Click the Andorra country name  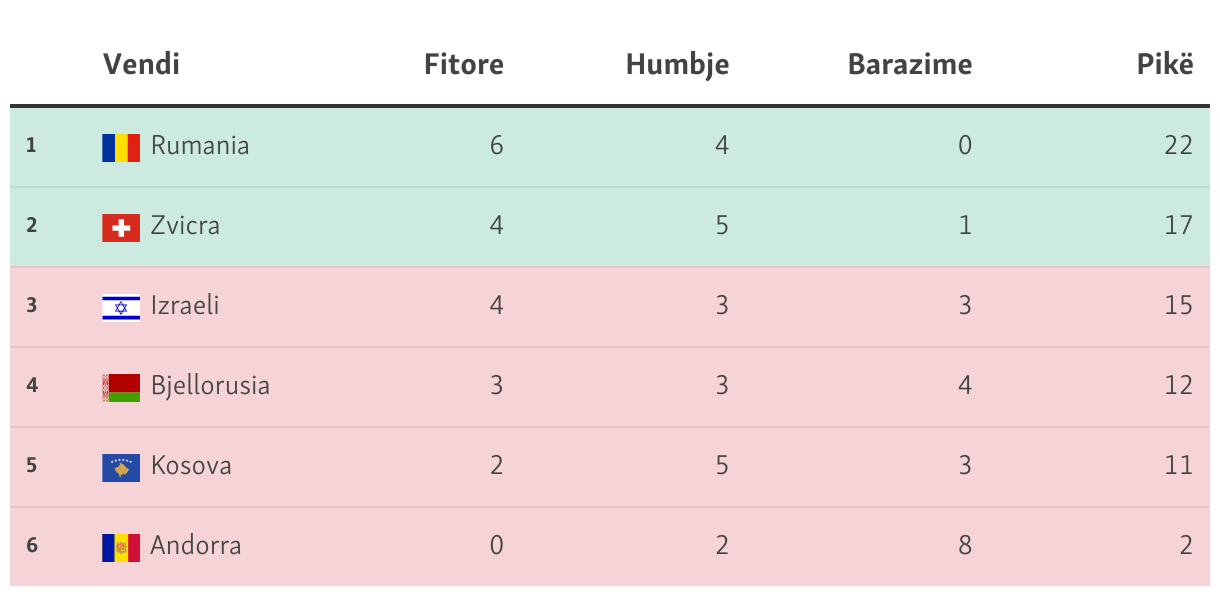click(196, 546)
